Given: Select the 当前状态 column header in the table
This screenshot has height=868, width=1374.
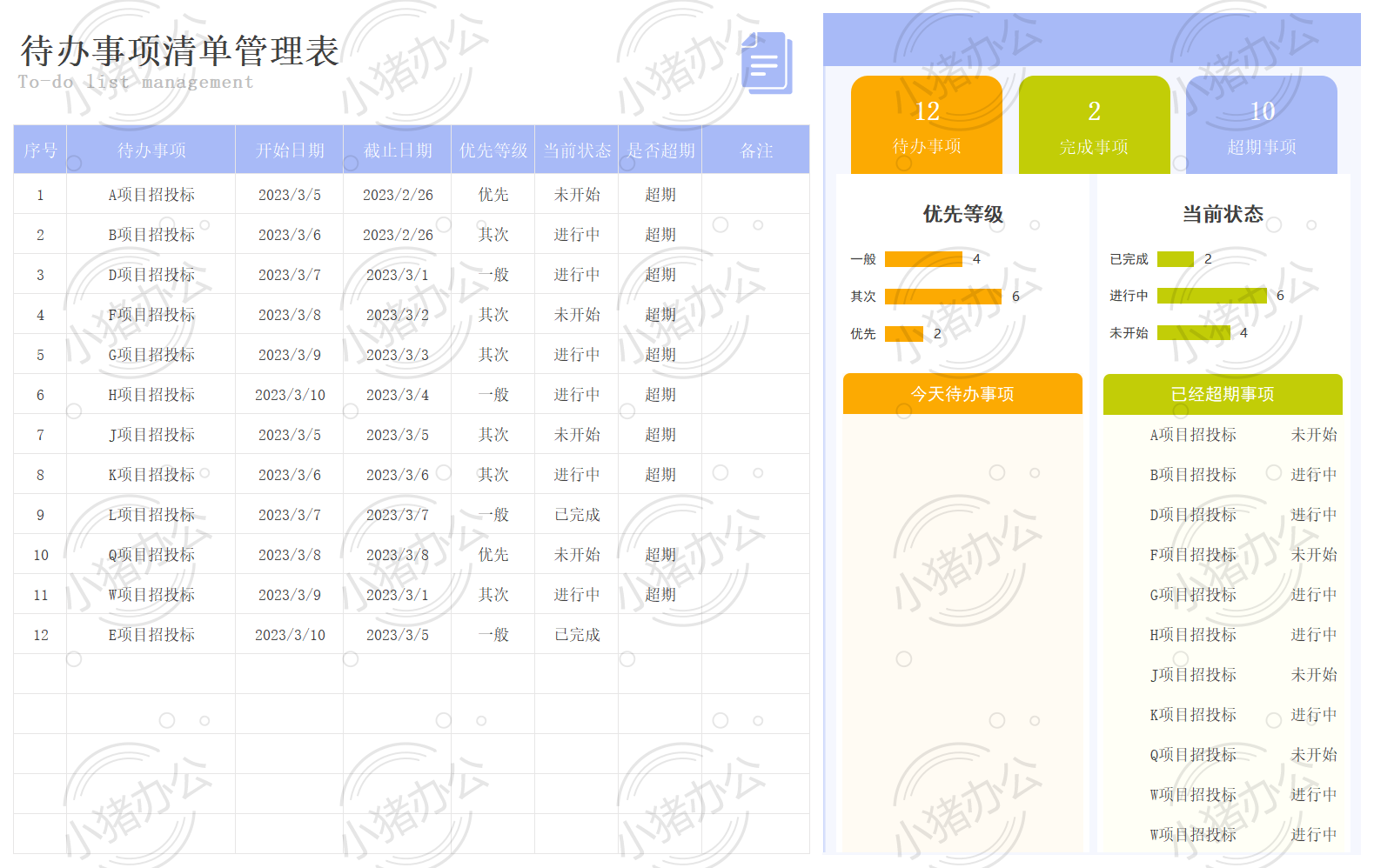Looking at the screenshot, I should [577, 150].
